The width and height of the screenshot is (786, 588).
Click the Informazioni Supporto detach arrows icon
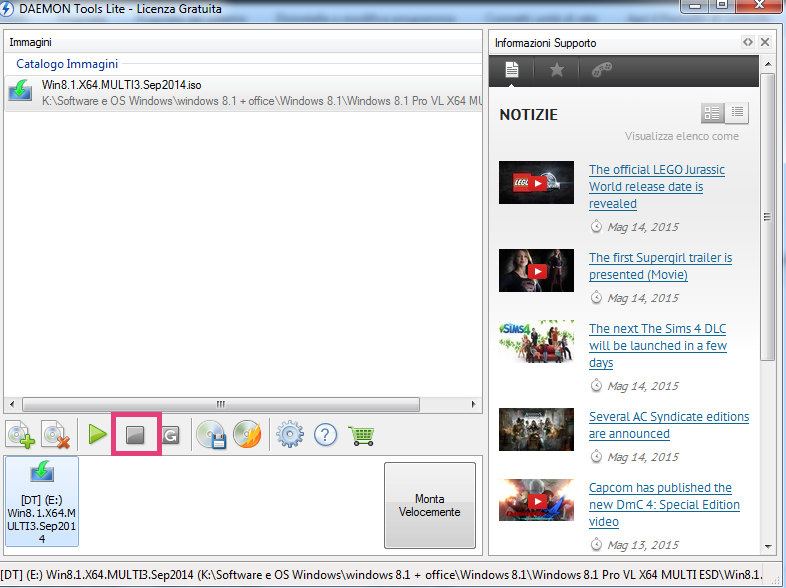(x=748, y=42)
